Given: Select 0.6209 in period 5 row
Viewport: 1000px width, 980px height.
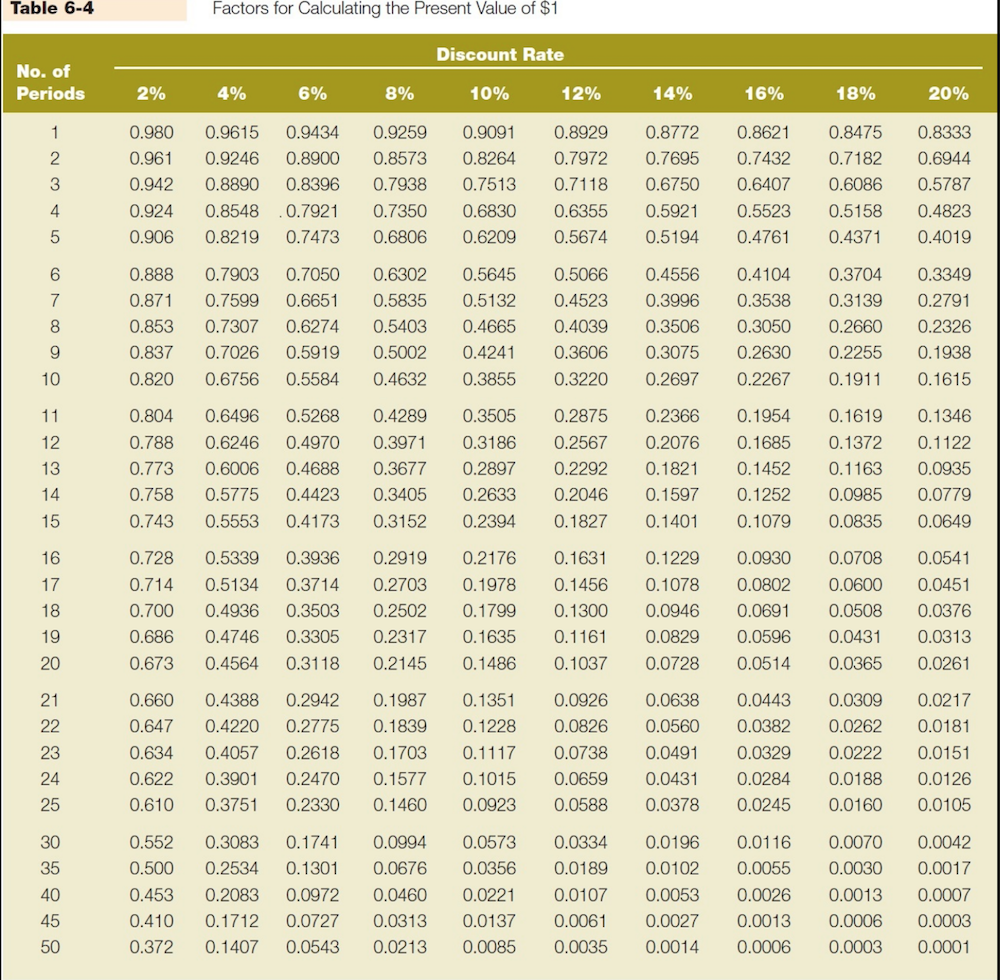Looking at the screenshot, I should click(x=489, y=237).
